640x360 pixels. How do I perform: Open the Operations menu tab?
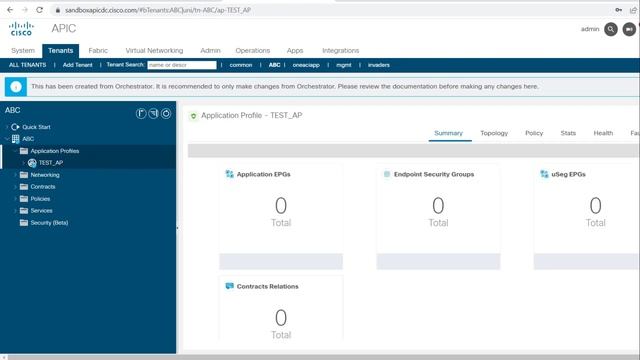tap(253, 51)
